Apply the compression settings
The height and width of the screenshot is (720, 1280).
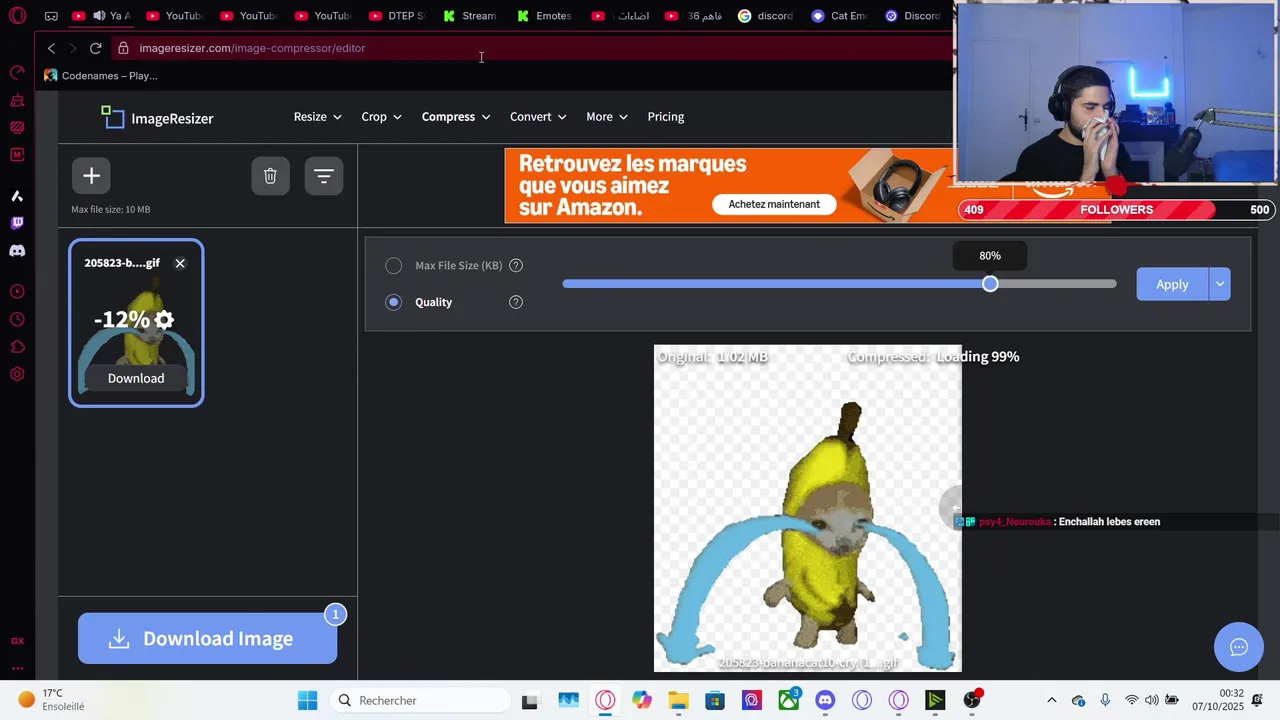[x=1172, y=284]
